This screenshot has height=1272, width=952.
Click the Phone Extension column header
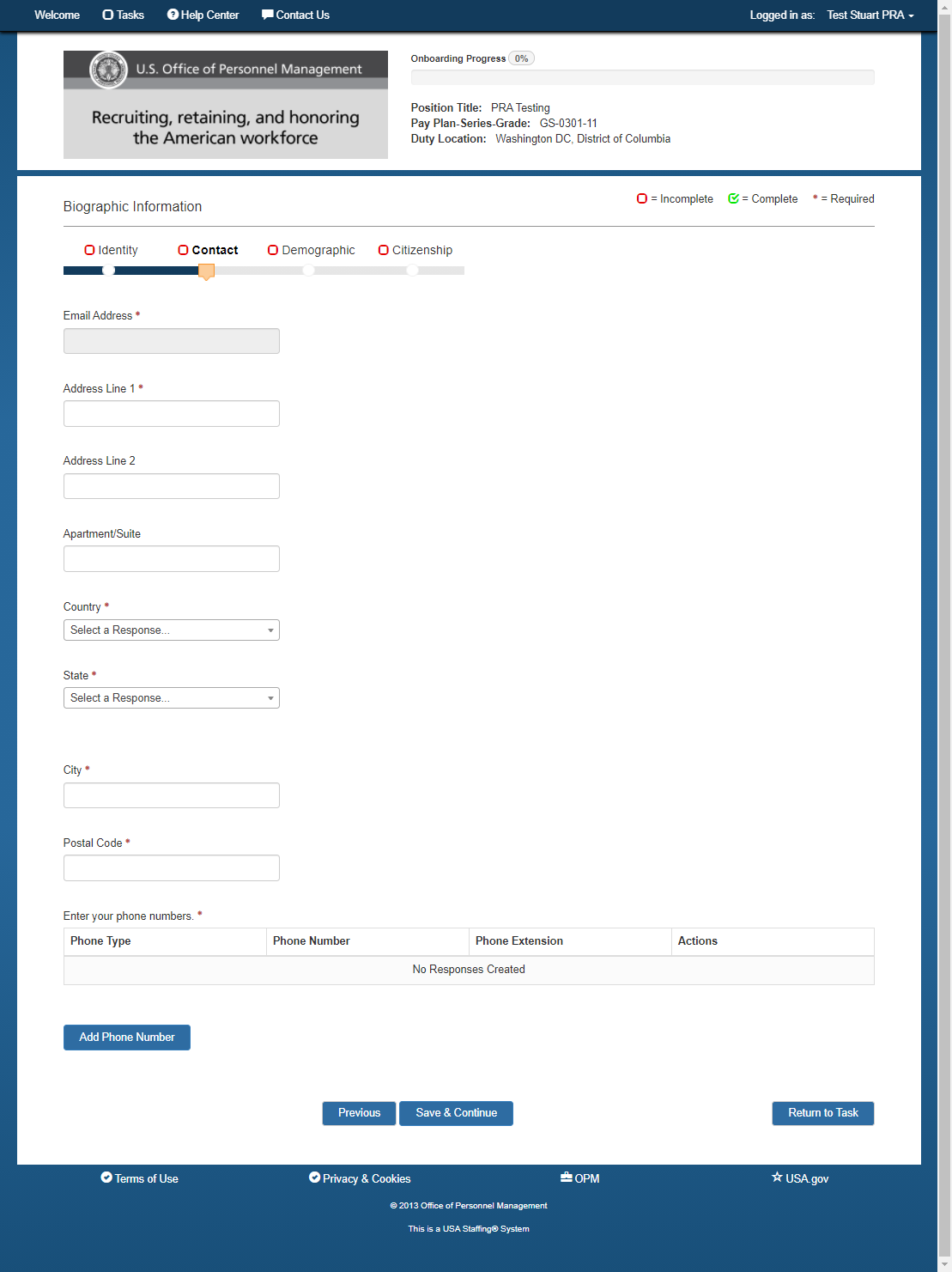tap(570, 941)
